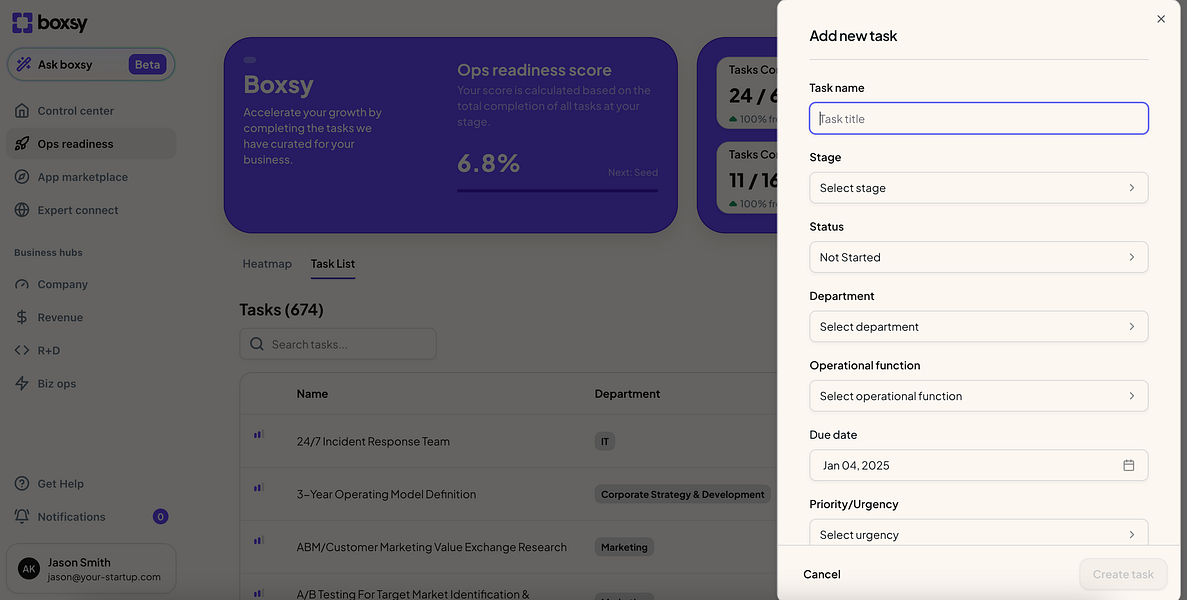Click the notifications count badge
Viewport: 1187px width, 600px height.
[x=160, y=517]
